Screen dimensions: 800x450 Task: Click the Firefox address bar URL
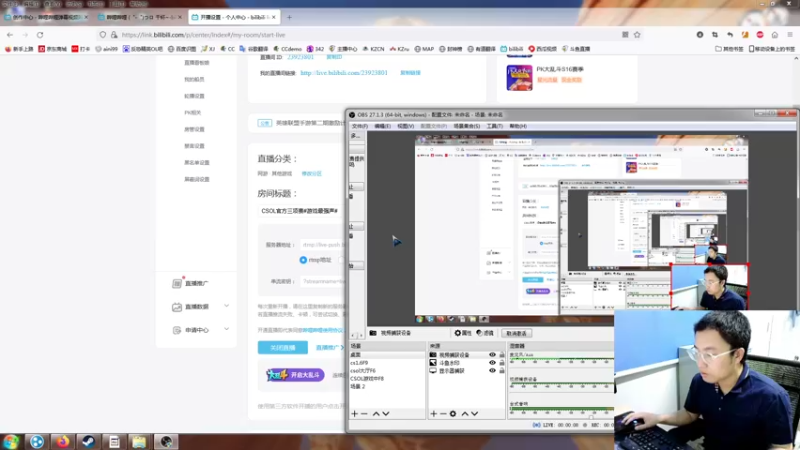pos(203,35)
